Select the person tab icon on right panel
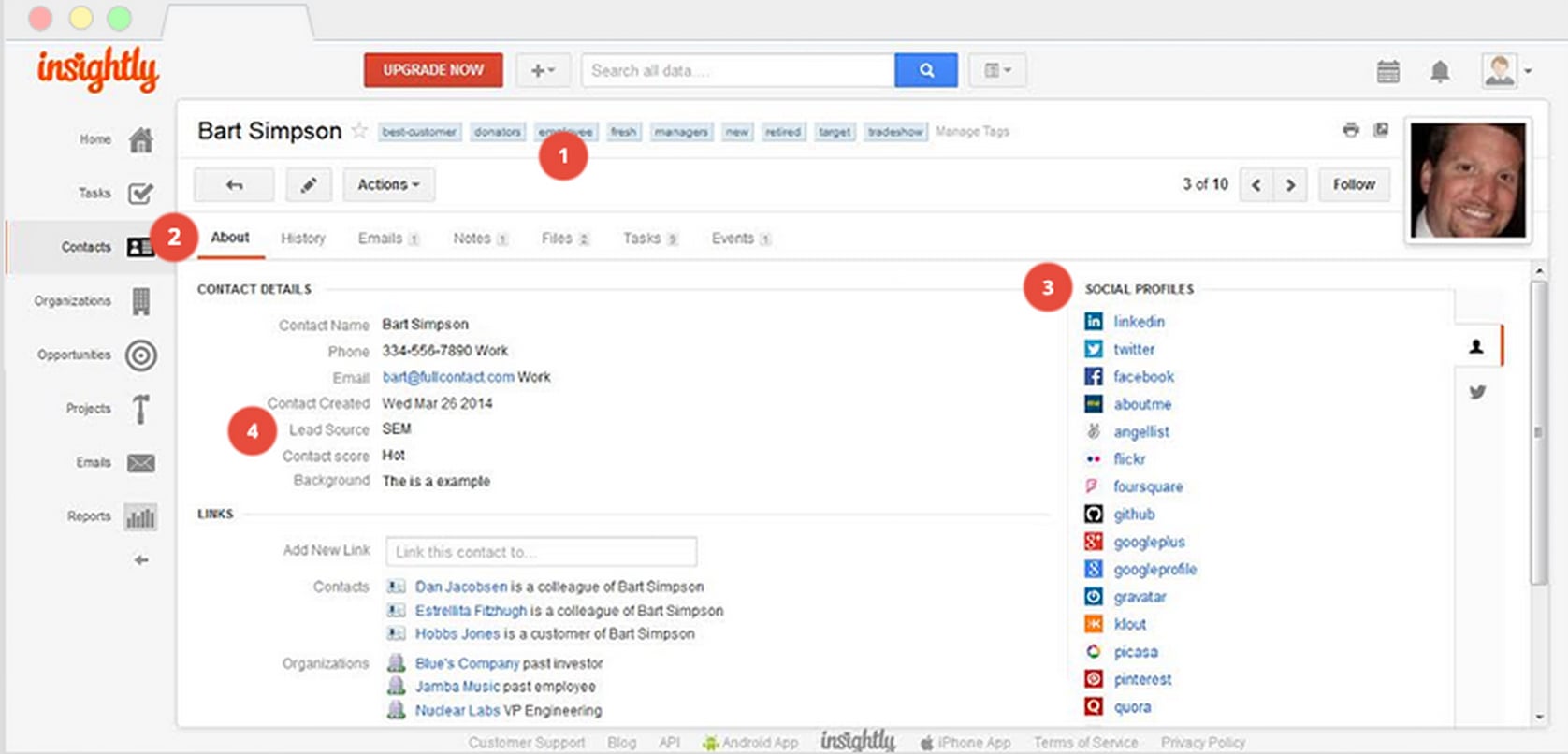 (x=1476, y=347)
